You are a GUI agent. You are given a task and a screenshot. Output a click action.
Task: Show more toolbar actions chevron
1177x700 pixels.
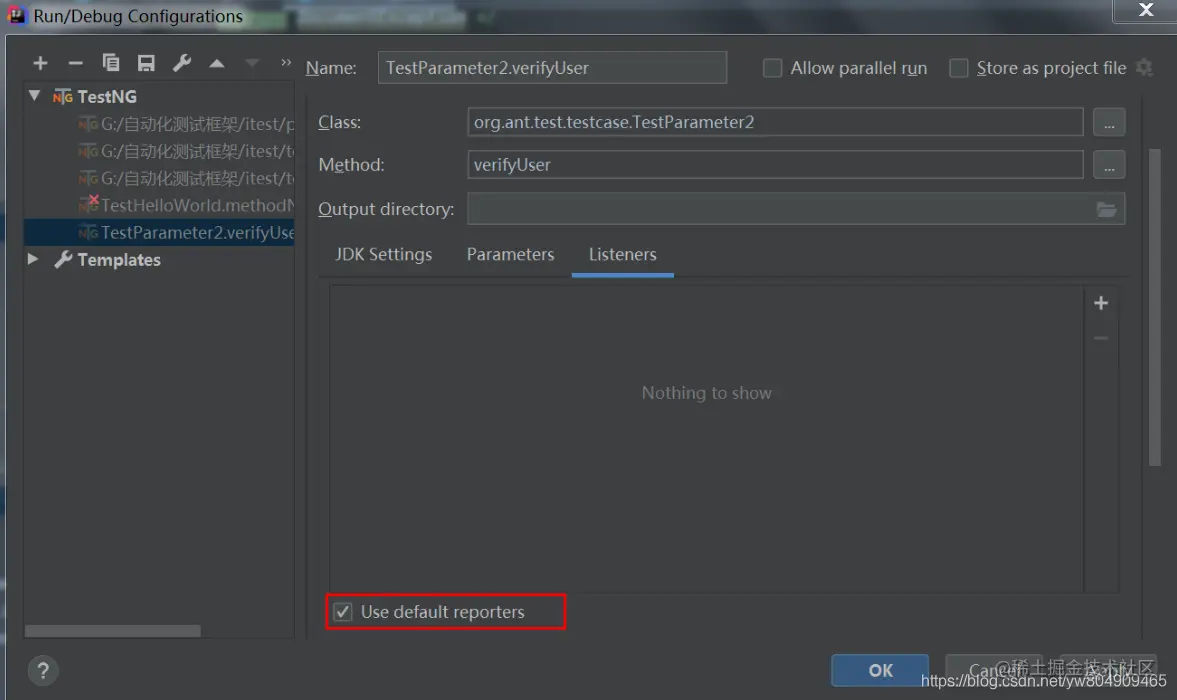(x=285, y=62)
